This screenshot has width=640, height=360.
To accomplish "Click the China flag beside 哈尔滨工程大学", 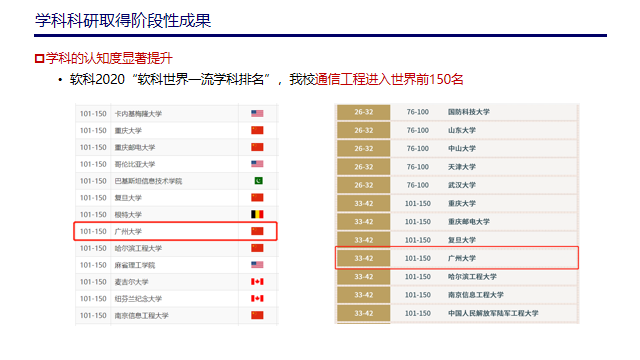I will (x=257, y=248).
